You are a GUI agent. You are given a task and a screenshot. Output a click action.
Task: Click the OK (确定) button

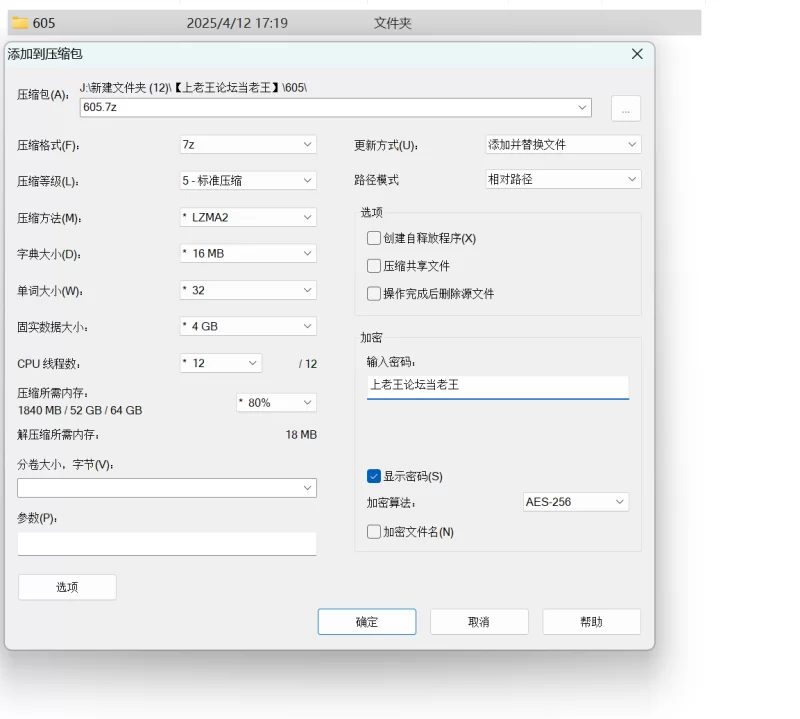(x=367, y=622)
